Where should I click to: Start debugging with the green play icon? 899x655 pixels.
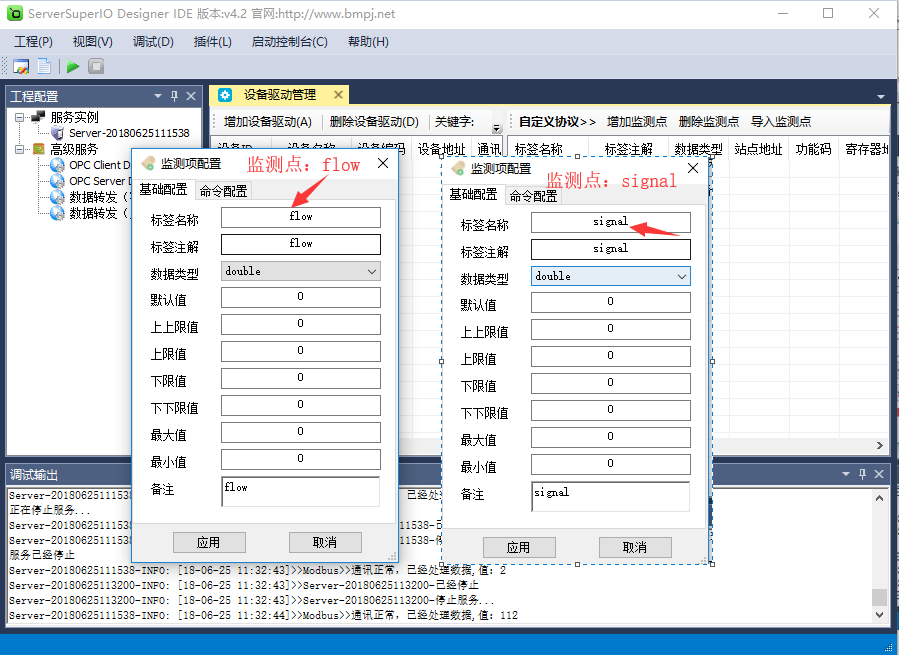pyautogui.click(x=73, y=67)
